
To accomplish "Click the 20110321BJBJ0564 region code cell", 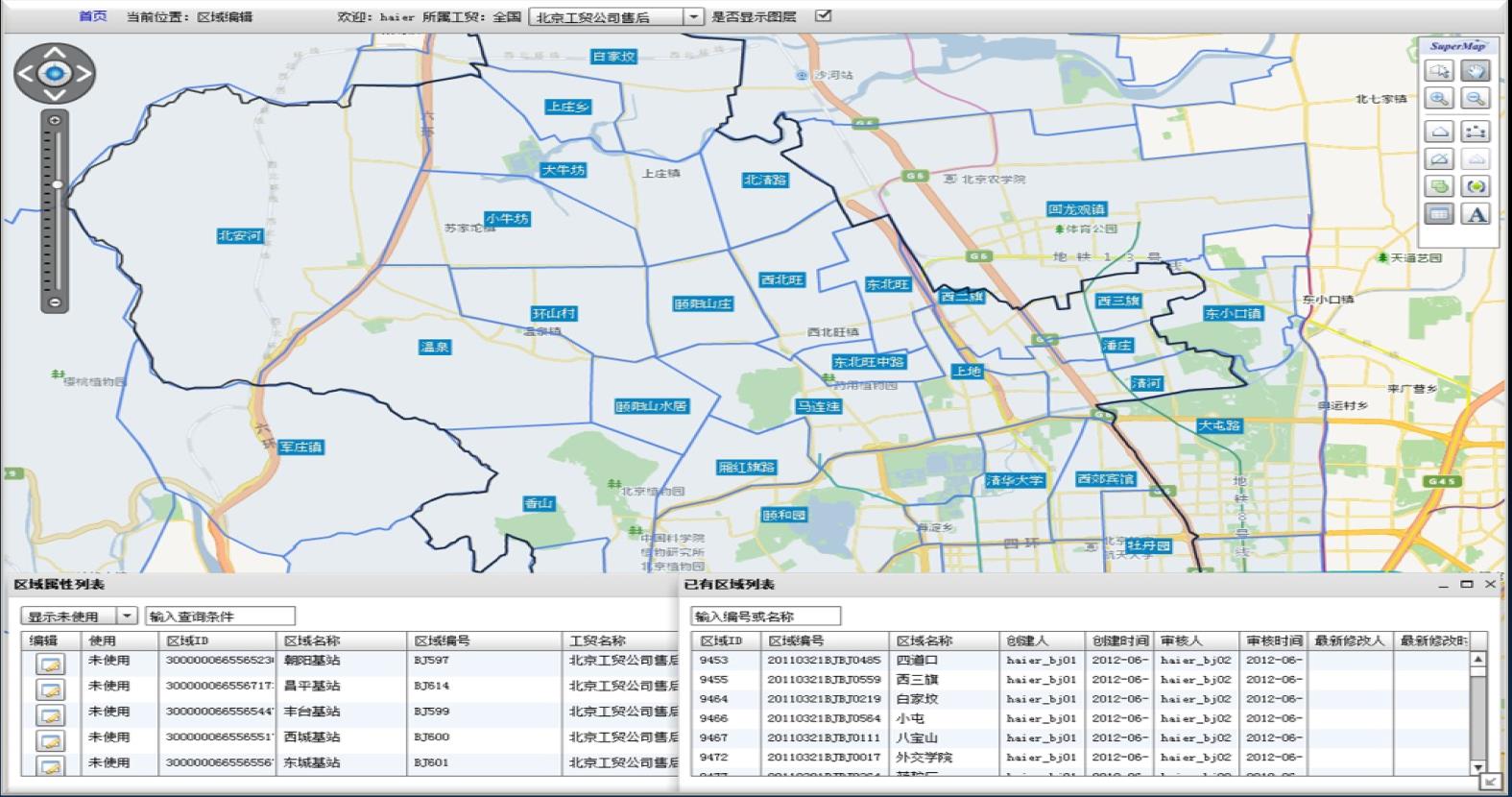I will pyautogui.click(x=824, y=718).
